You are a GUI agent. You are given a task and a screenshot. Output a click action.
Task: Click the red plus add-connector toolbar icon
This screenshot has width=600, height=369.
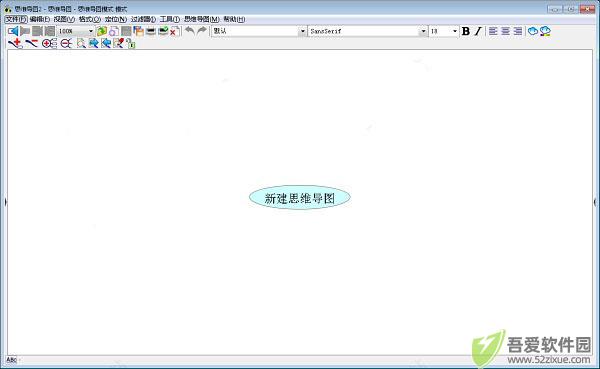pos(16,44)
